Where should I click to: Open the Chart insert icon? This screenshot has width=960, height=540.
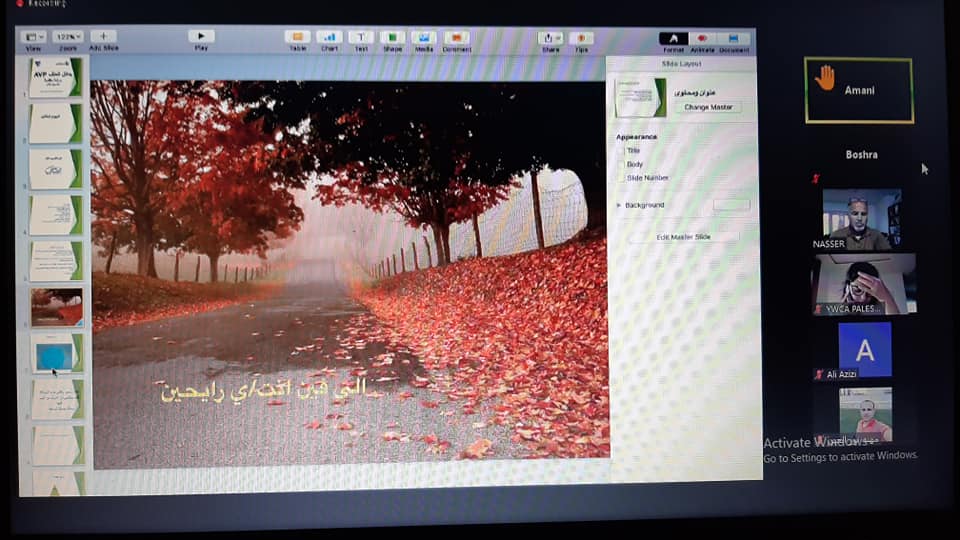tap(330, 38)
